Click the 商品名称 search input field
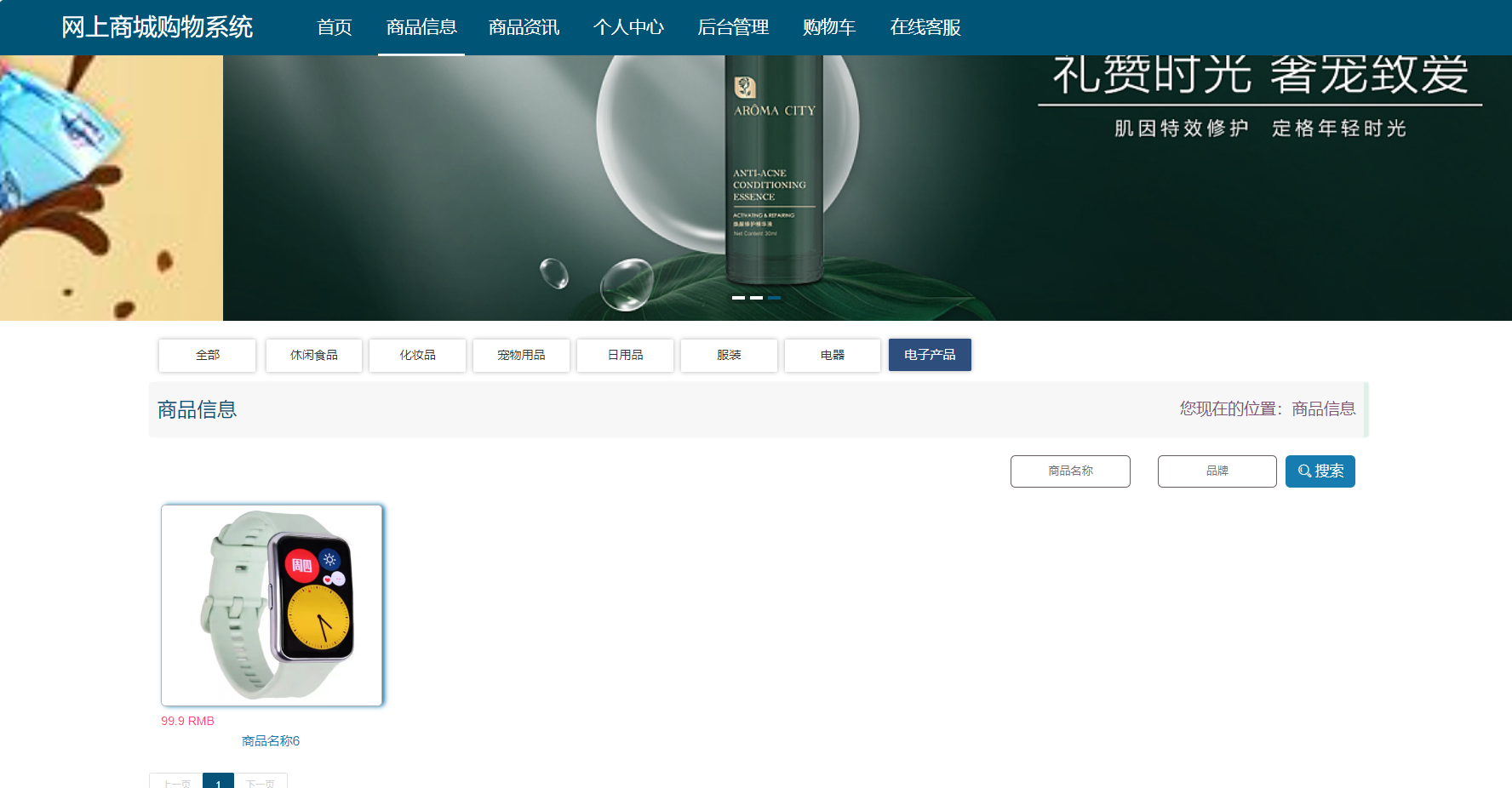Viewport: 1512px width, 788px height. [1070, 471]
